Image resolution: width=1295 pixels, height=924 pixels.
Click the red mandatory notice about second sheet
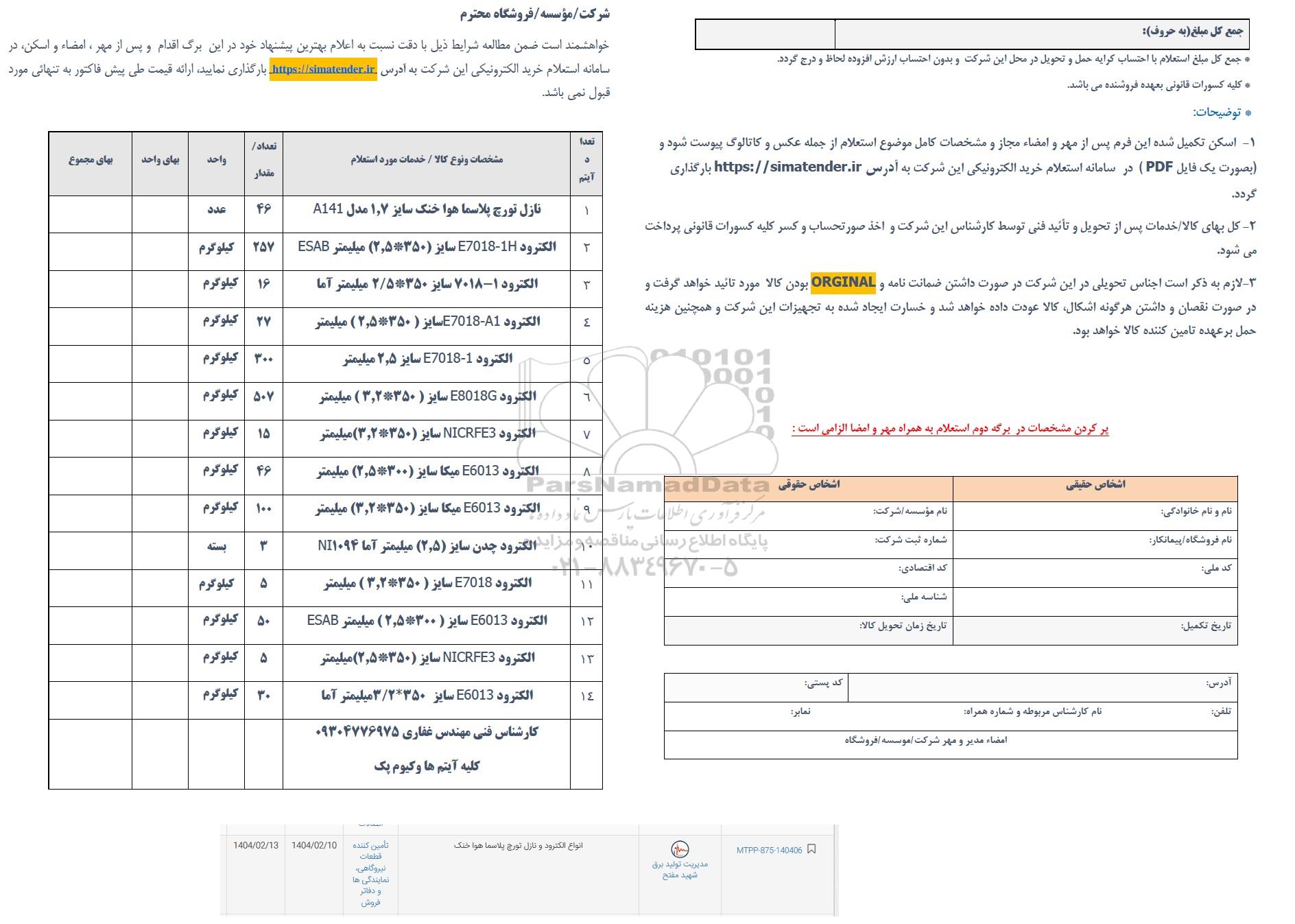point(950,429)
